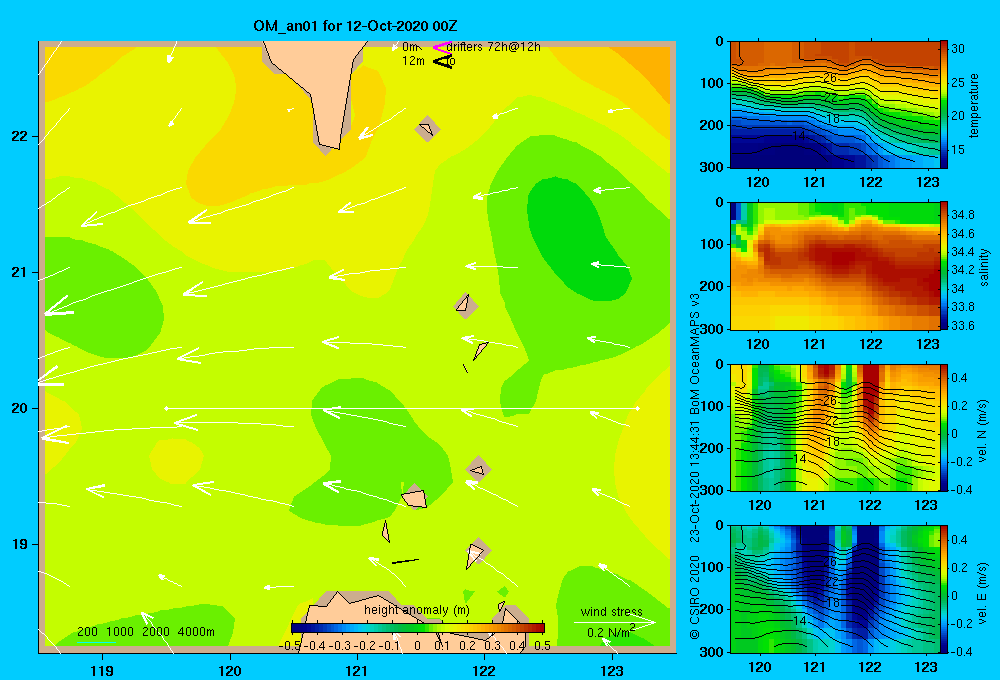Image resolution: width=1000 pixels, height=680 pixels.
Task: Open the eastward velocity section panel
Action: [x=835, y=589]
